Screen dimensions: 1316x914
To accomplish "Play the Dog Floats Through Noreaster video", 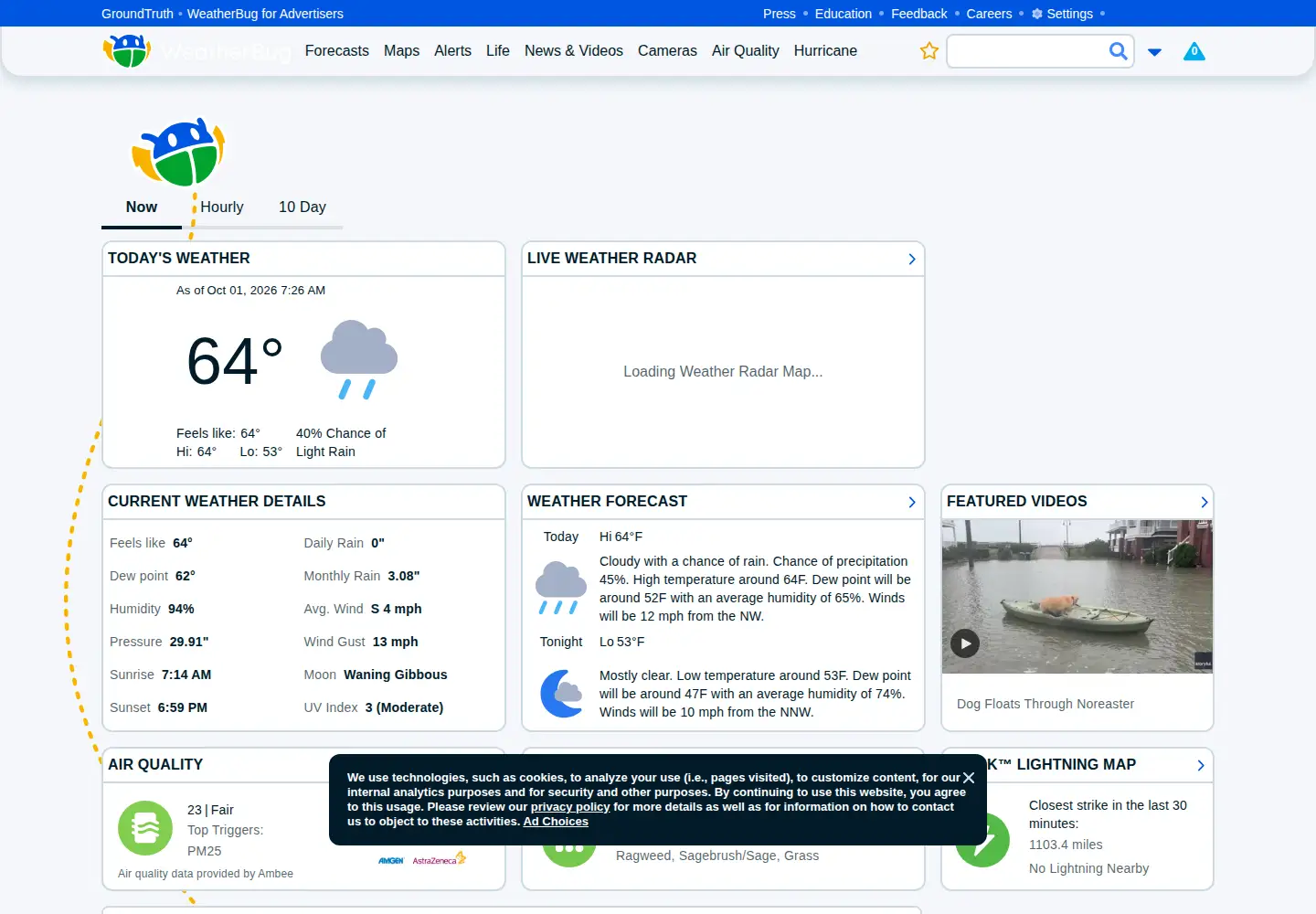I will tap(965, 643).
